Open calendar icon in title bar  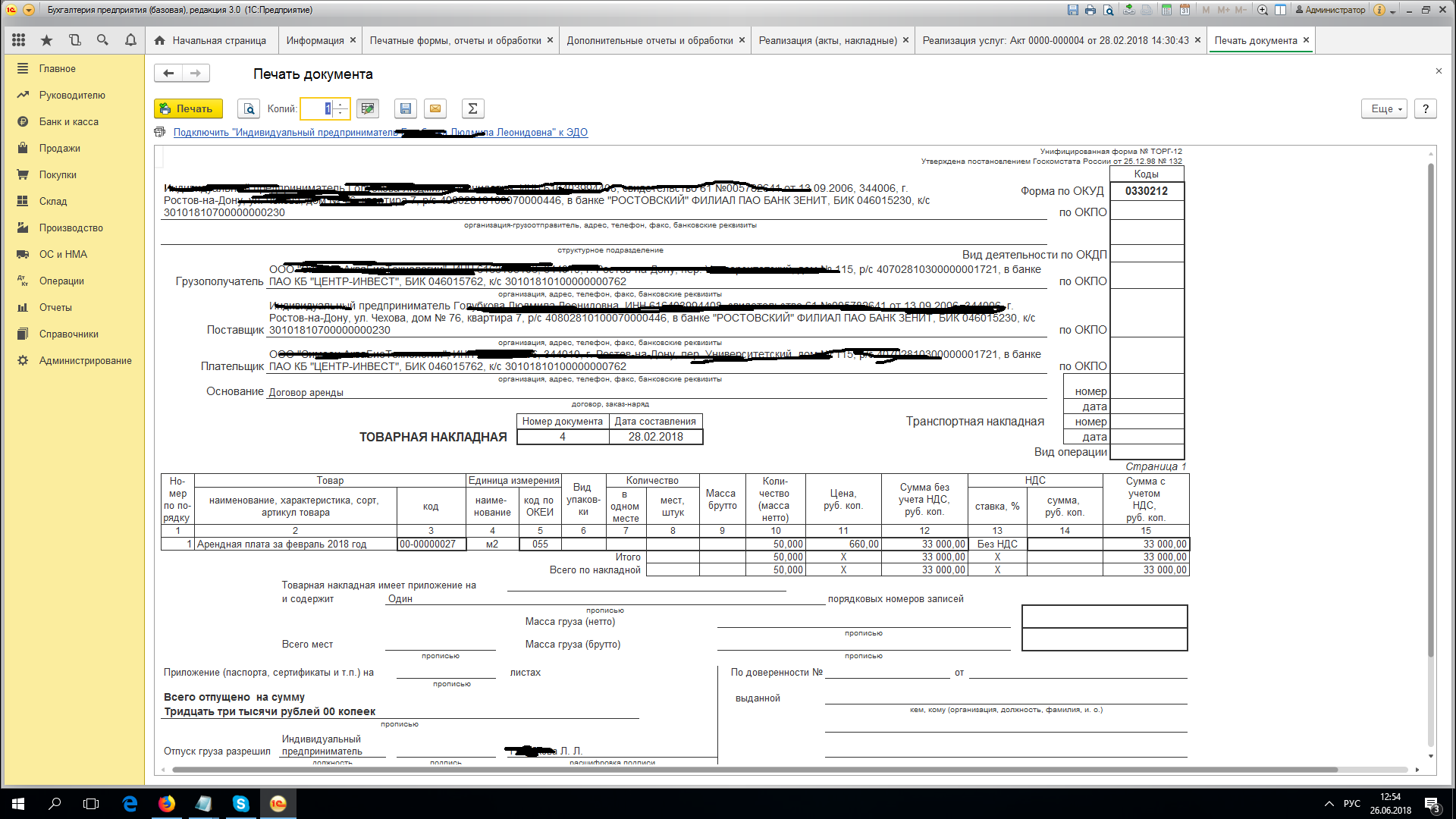(1185, 10)
